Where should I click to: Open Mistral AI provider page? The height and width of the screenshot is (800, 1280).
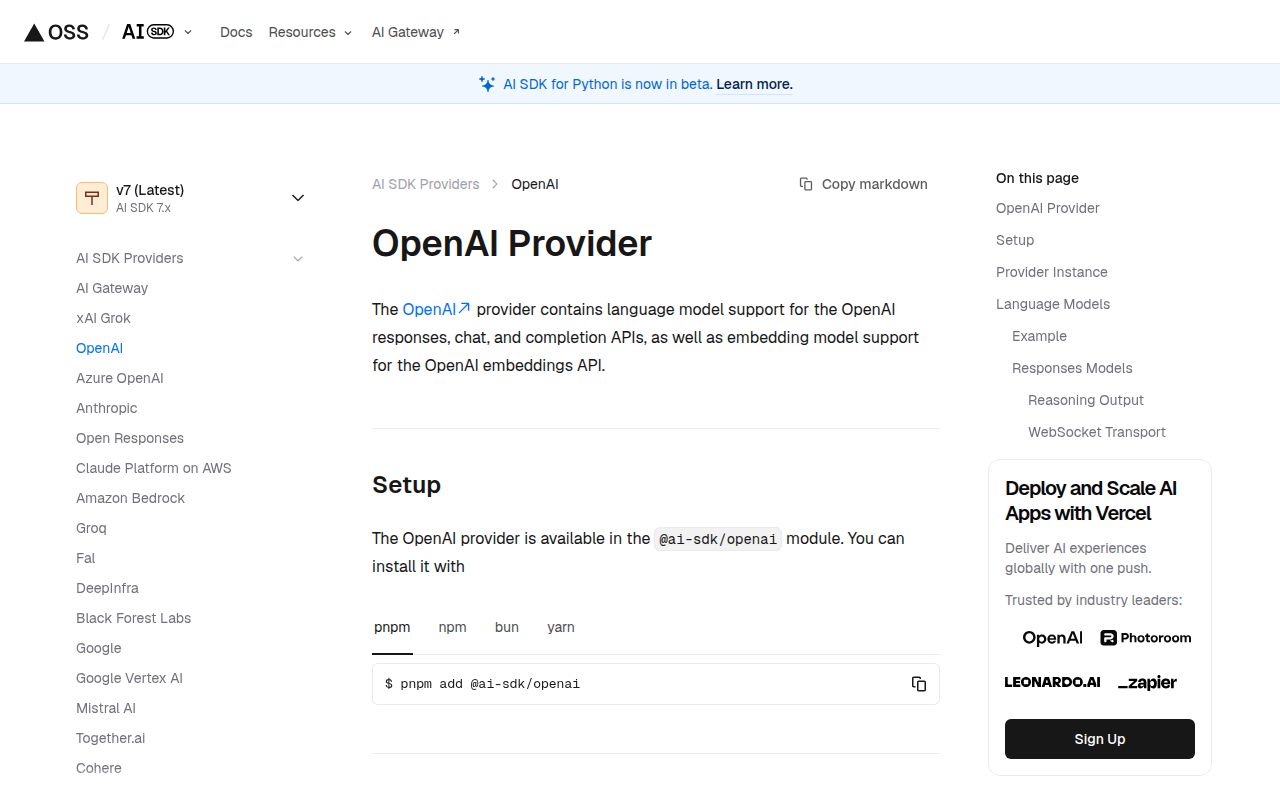pos(105,708)
